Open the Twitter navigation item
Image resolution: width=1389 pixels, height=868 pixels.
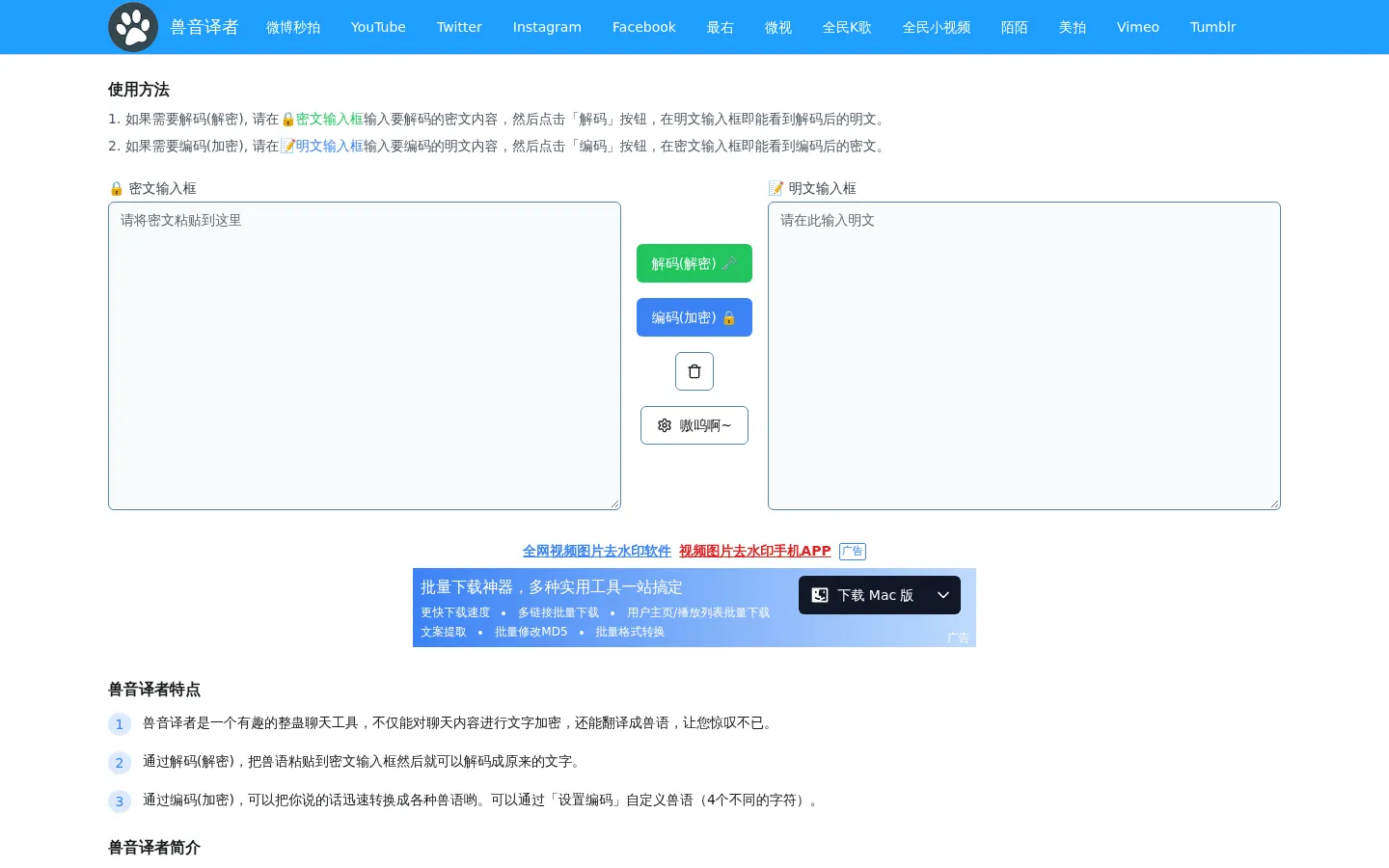[x=459, y=27]
